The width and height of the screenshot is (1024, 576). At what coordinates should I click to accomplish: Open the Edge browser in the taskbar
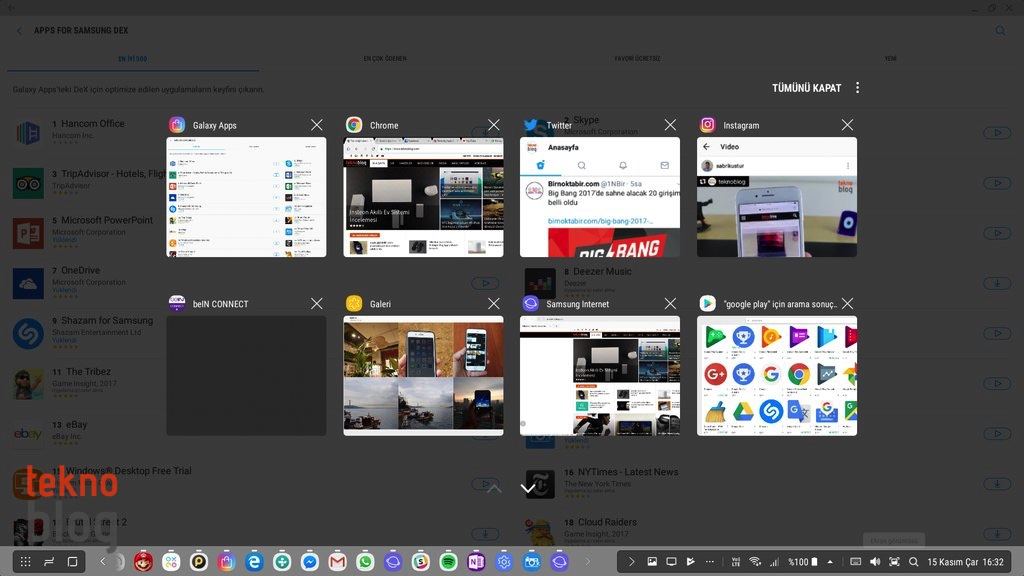[x=254, y=562]
